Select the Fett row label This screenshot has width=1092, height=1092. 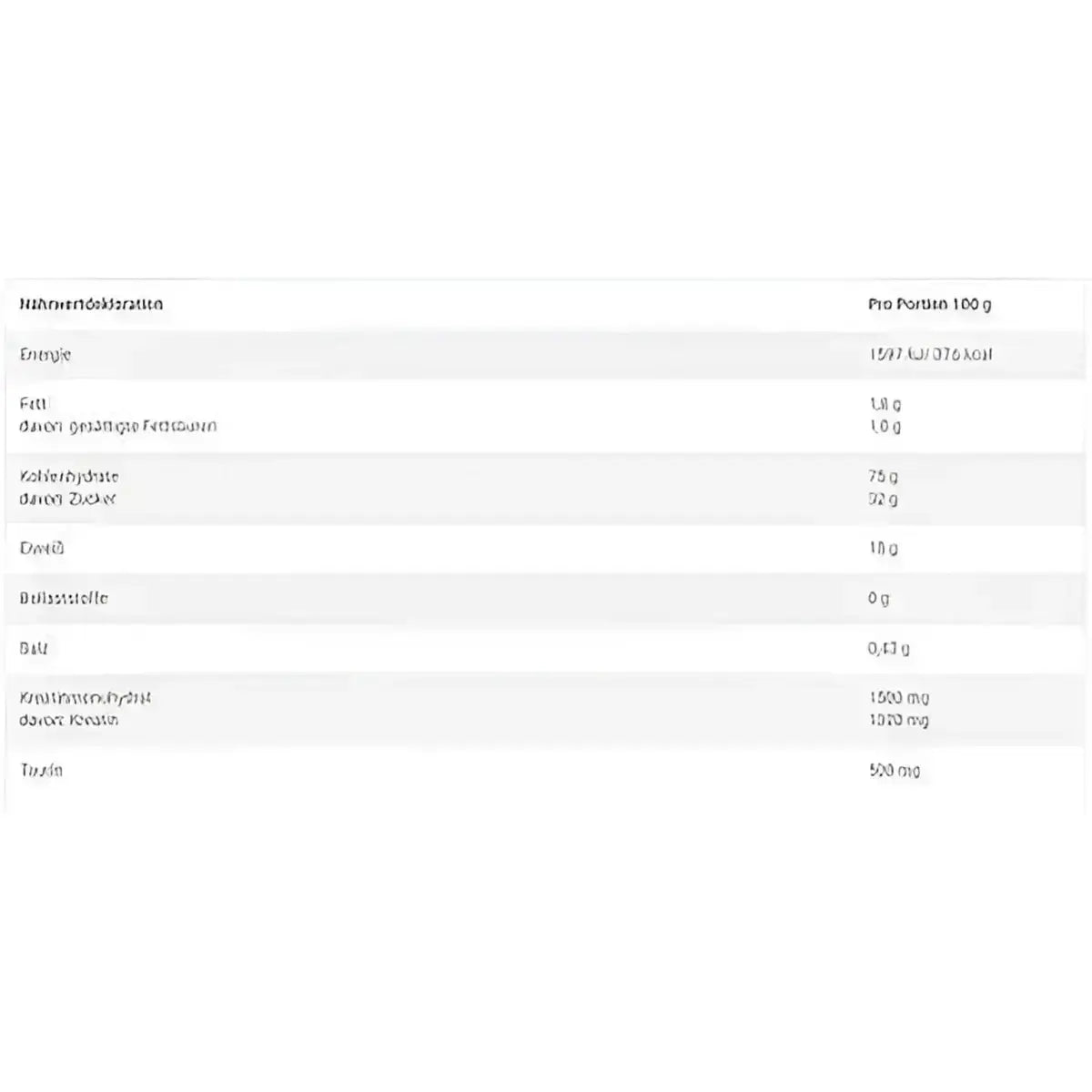34,403
